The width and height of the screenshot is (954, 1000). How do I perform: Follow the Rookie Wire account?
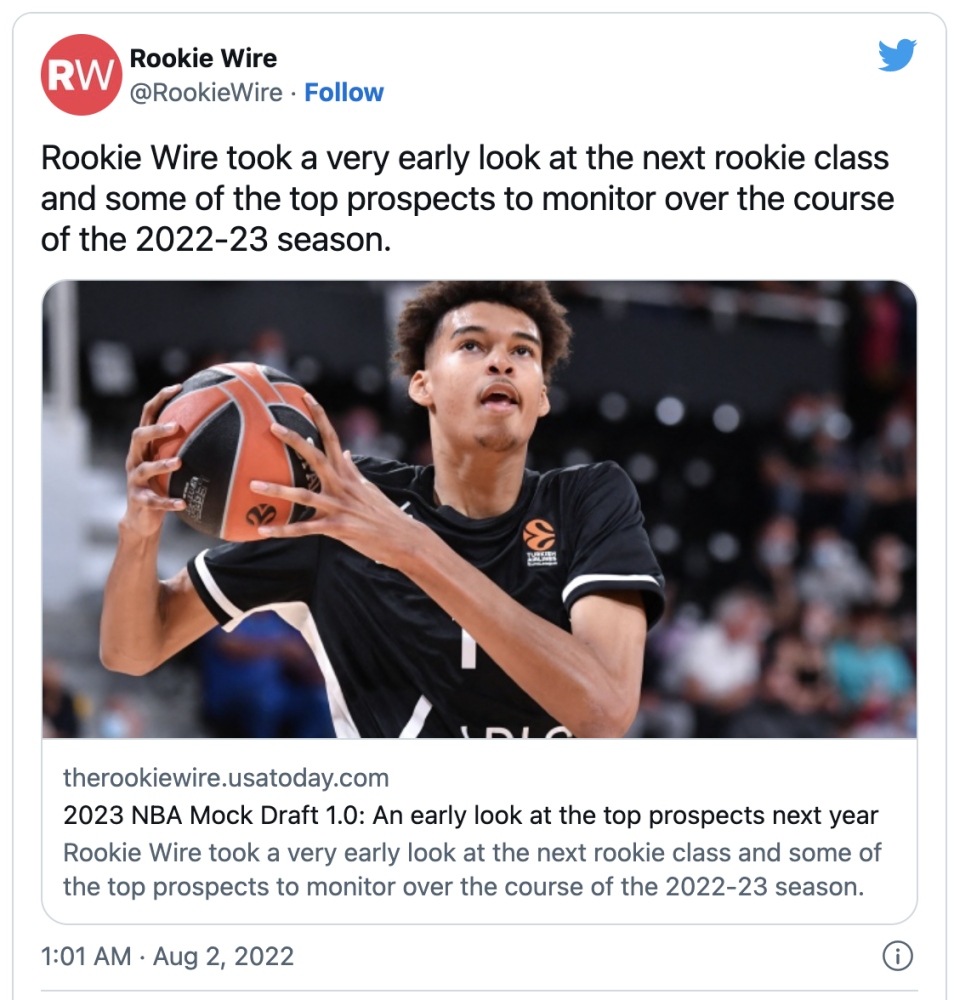(344, 92)
